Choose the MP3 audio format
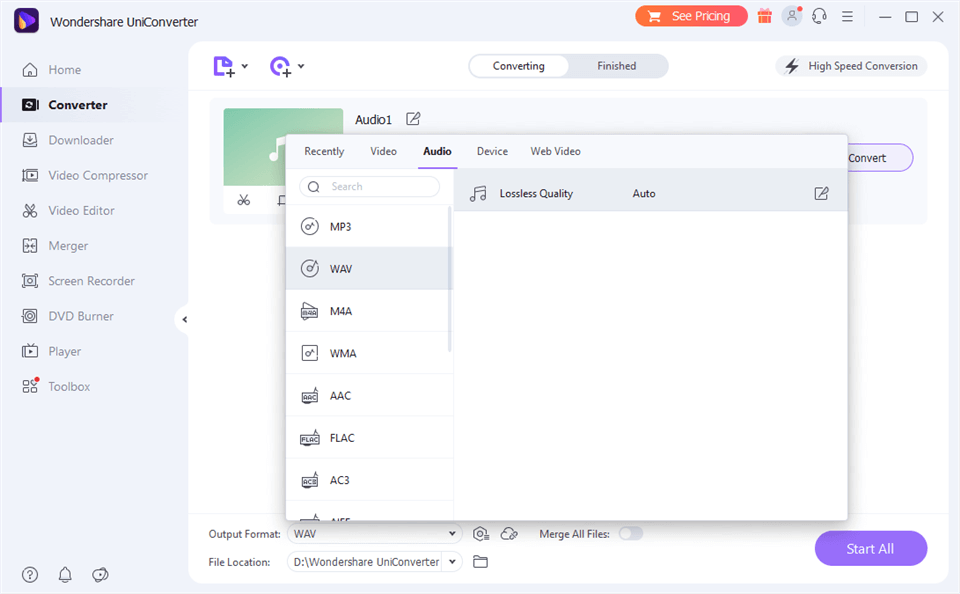Viewport: 960px width, 594px height. tap(369, 227)
